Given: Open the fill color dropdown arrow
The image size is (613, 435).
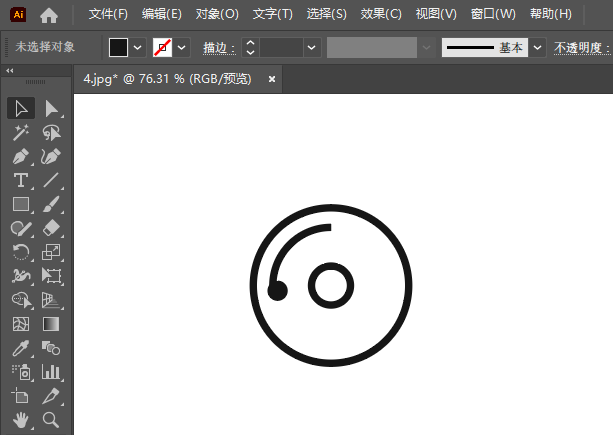Looking at the screenshot, I should point(138,48).
